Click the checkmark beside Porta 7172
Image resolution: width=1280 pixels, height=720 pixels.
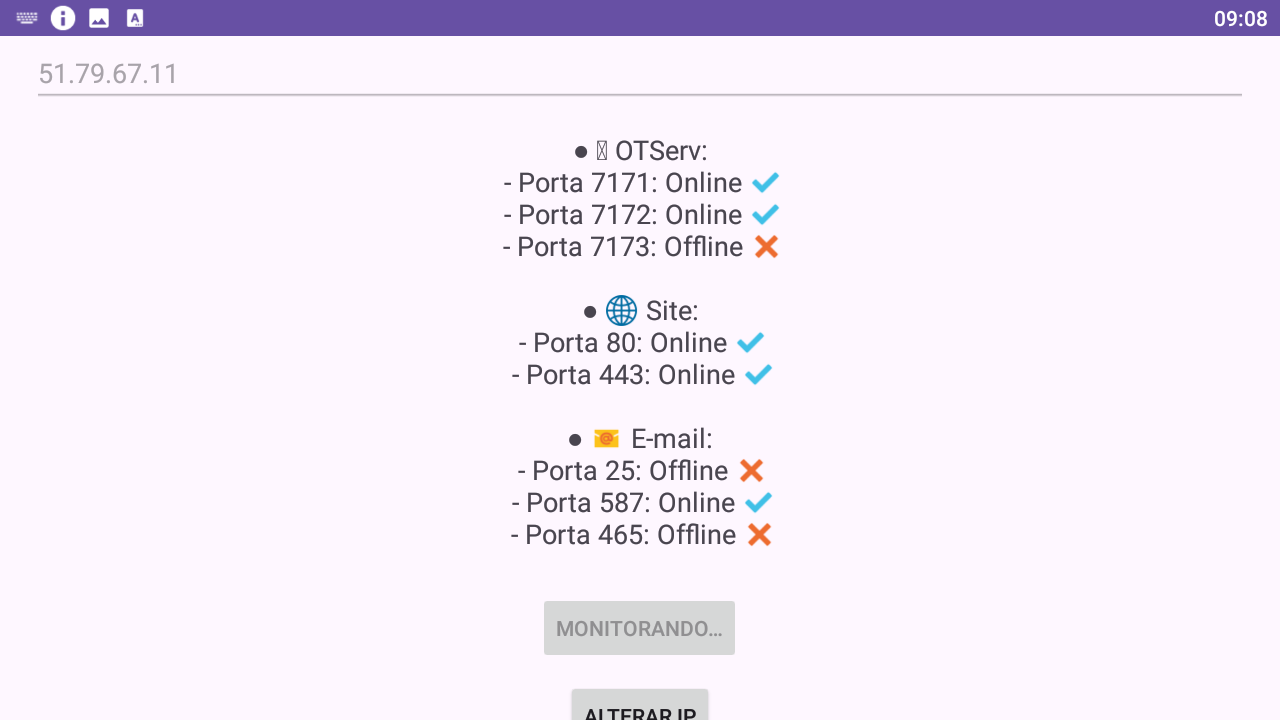(766, 215)
